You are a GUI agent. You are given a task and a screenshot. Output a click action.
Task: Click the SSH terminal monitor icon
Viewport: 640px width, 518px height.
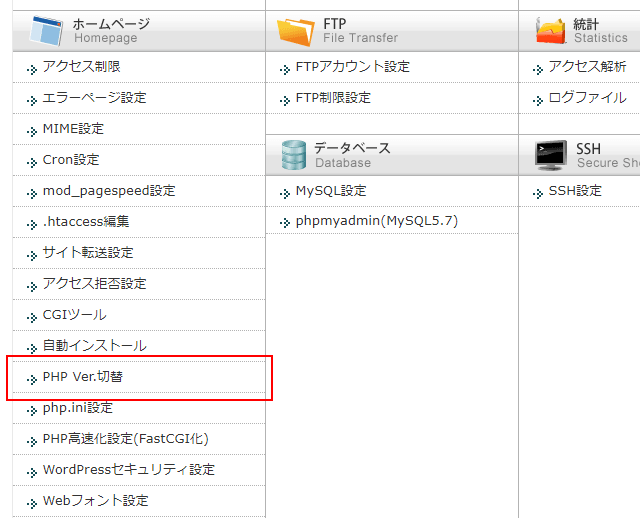(551, 156)
